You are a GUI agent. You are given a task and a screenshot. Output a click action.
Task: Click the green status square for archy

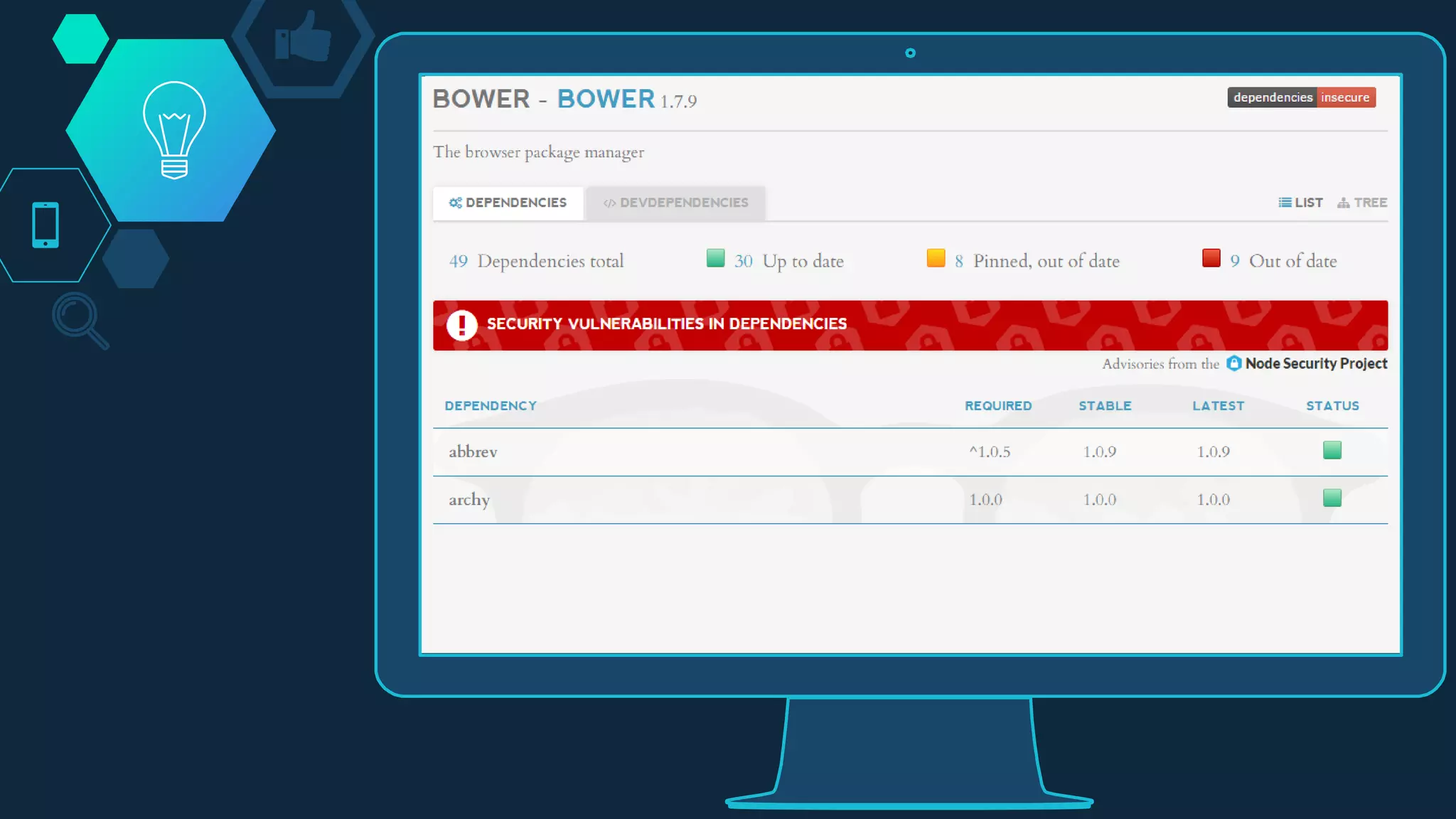coord(1332,498)
